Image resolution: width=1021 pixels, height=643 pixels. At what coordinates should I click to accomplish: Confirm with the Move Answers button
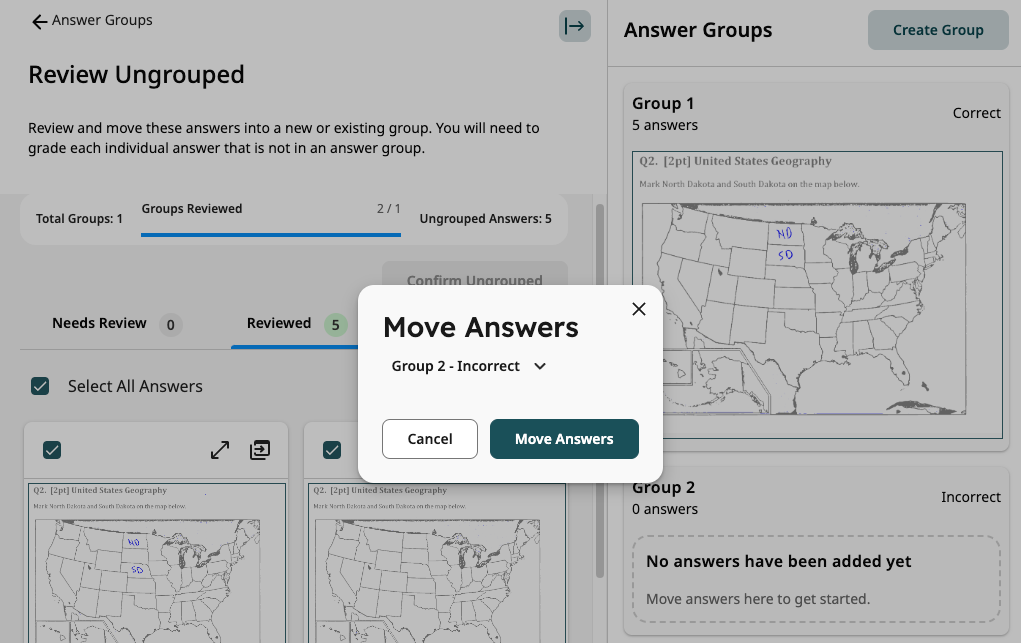pyautogui.click(x=564, y=439)
